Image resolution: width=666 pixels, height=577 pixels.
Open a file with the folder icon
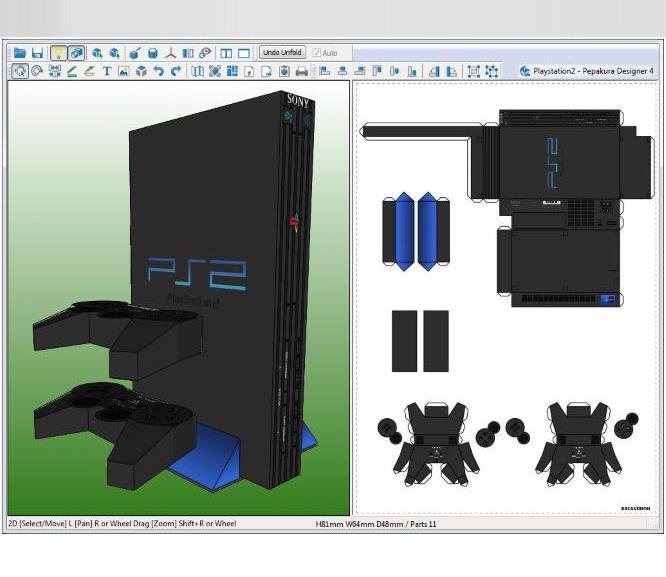pyautogui.click(x=20, y=53)
